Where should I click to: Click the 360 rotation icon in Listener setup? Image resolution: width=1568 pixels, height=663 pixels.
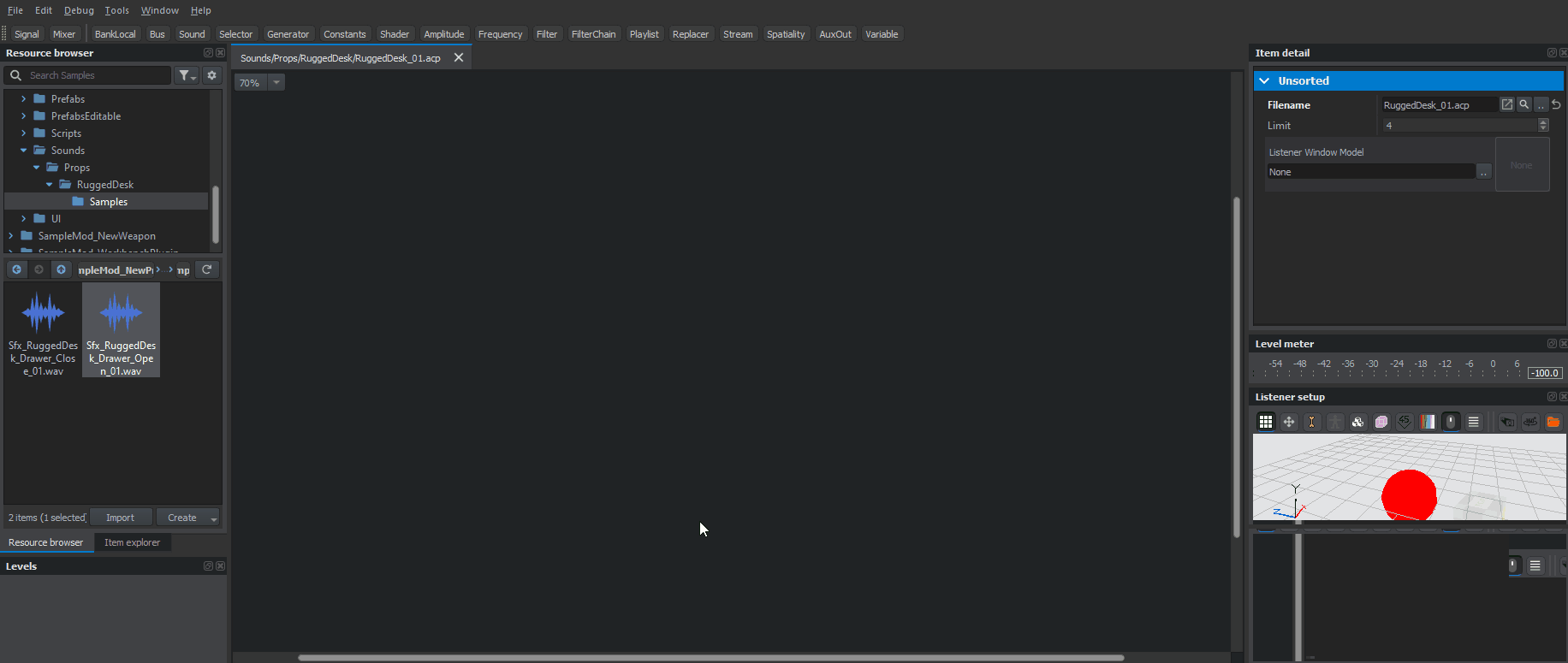coord(1530,422)
